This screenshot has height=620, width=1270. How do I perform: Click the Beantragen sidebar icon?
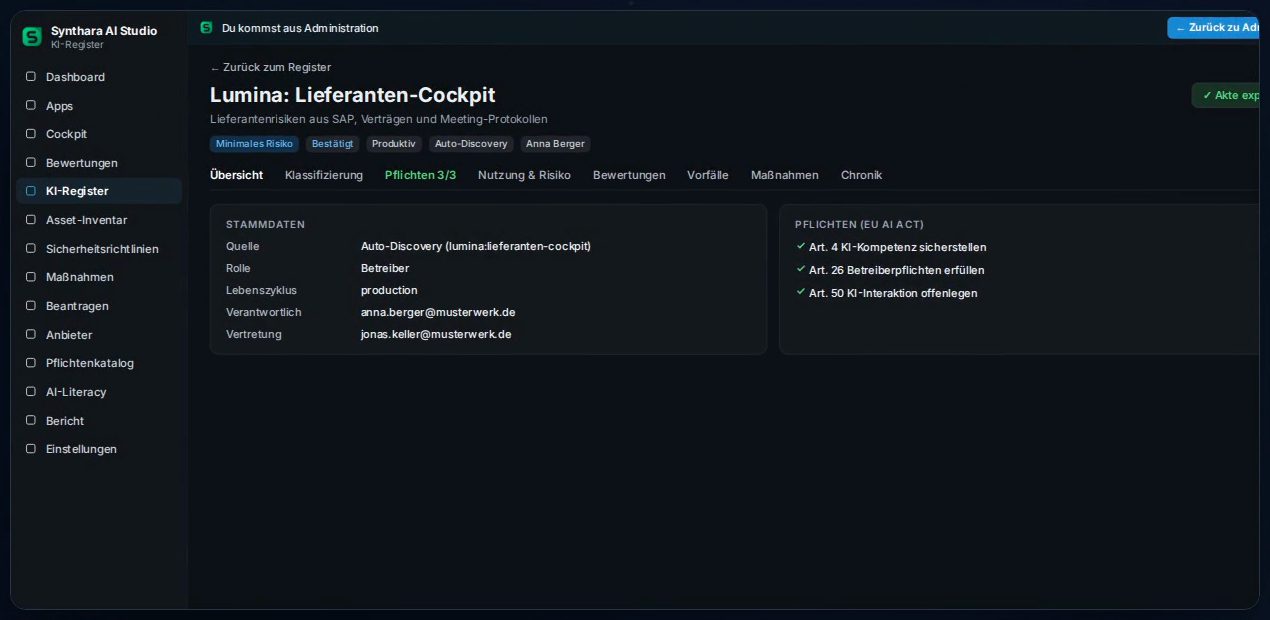point(31,305)
